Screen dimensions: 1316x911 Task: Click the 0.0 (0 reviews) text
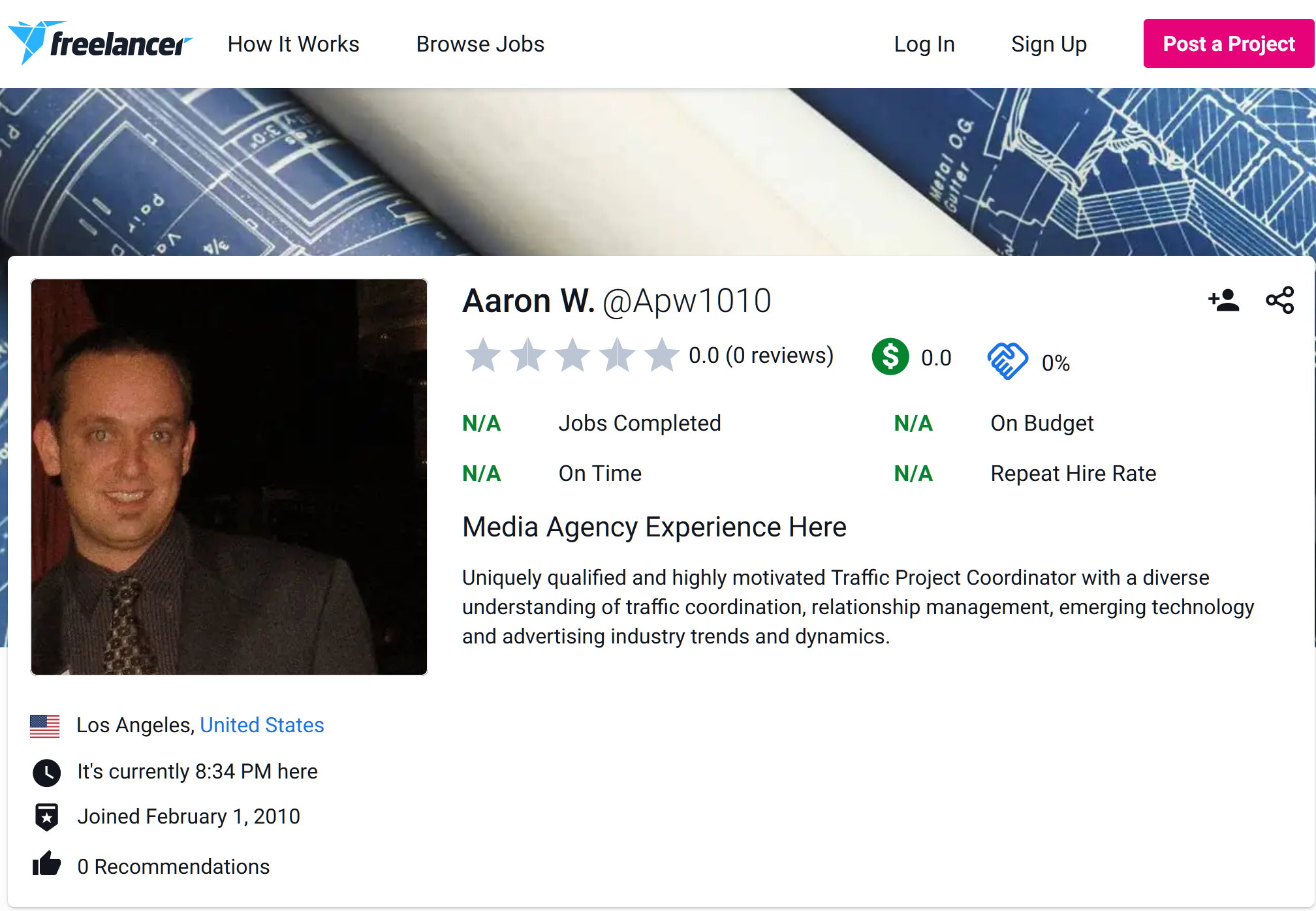[761, 356]
